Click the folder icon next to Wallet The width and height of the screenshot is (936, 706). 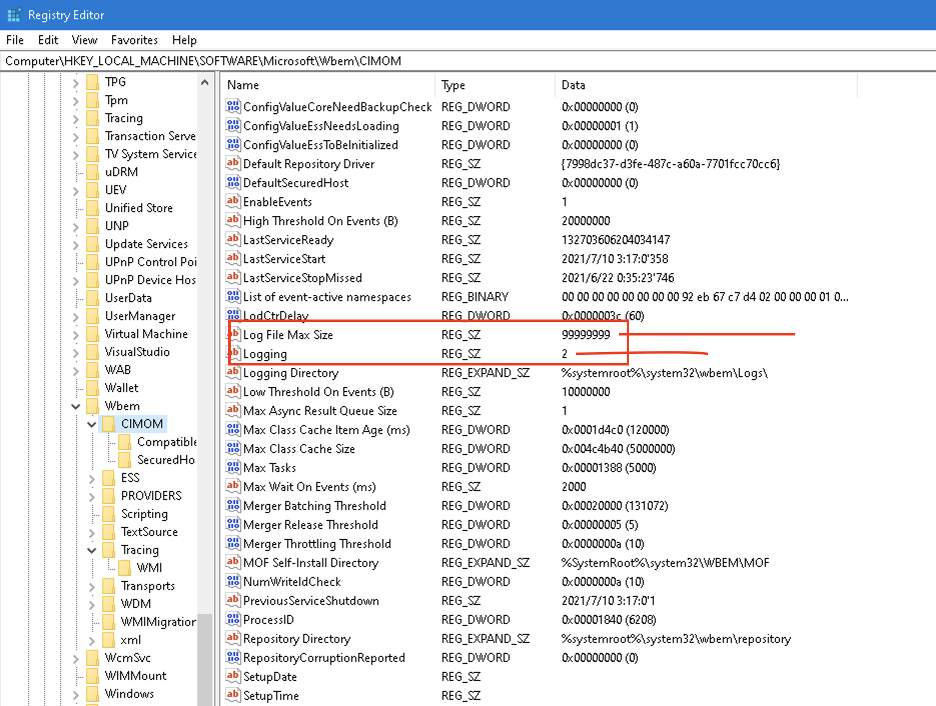pyautogui.click(x=93, y=388)
